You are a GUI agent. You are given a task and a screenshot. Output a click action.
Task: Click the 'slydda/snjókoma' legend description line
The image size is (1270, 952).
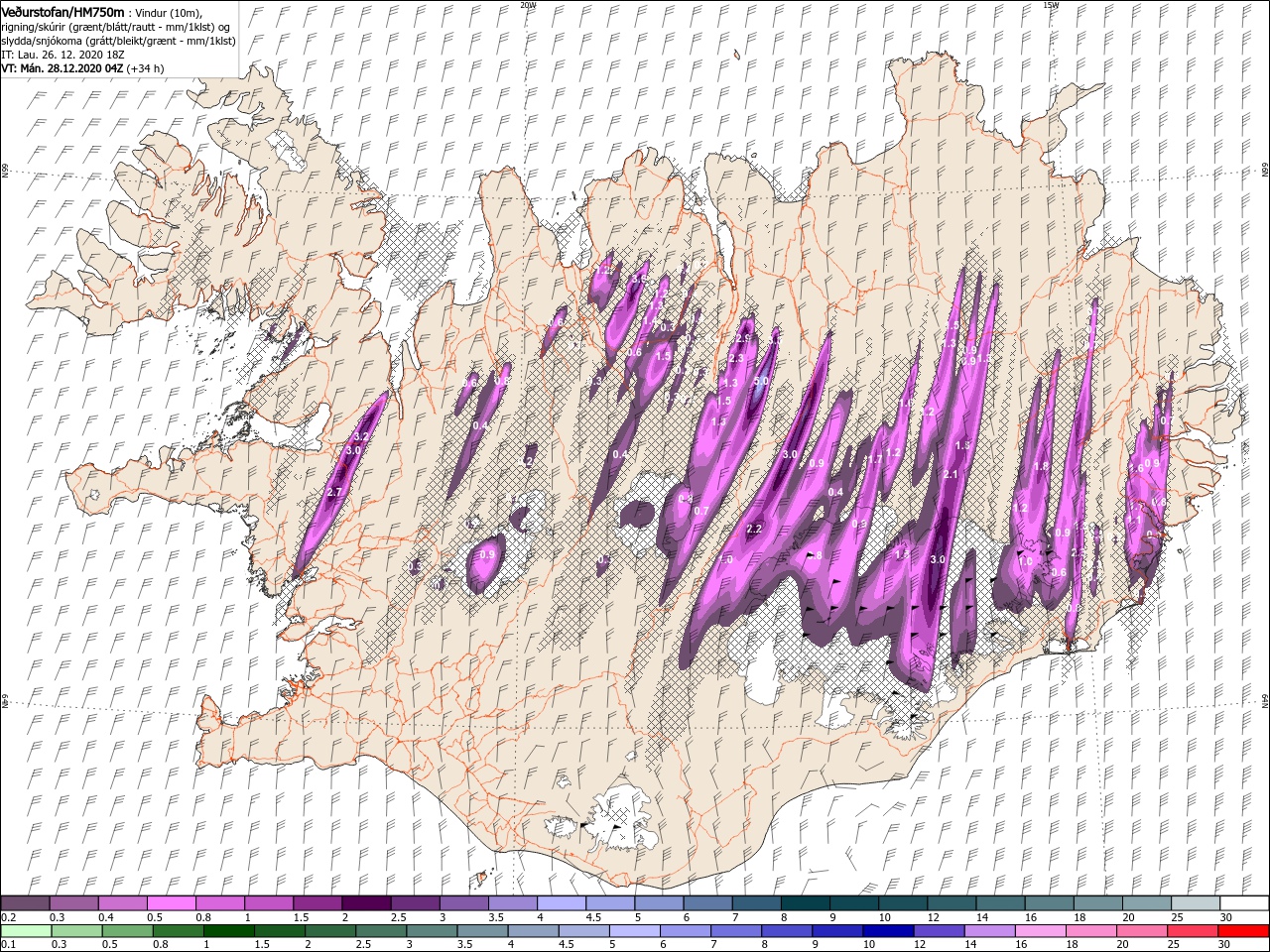[117, 40]
